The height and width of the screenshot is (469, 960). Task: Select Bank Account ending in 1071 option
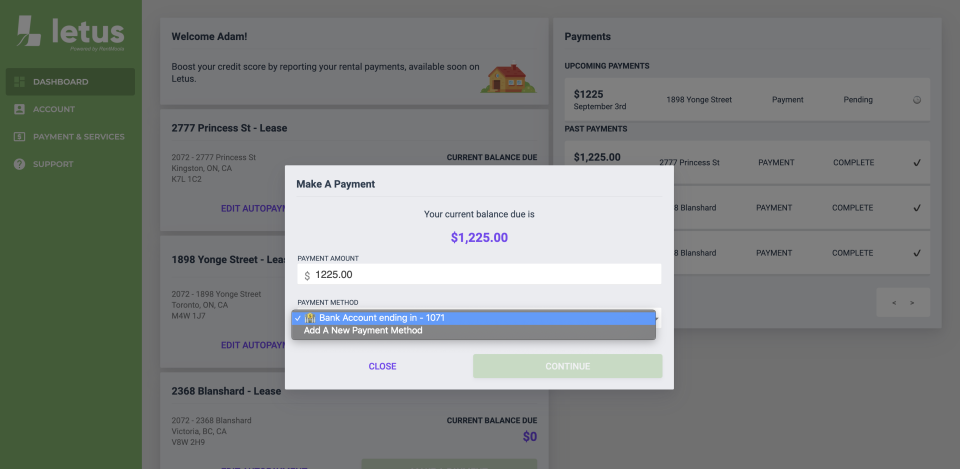click(x=380, y=318)
